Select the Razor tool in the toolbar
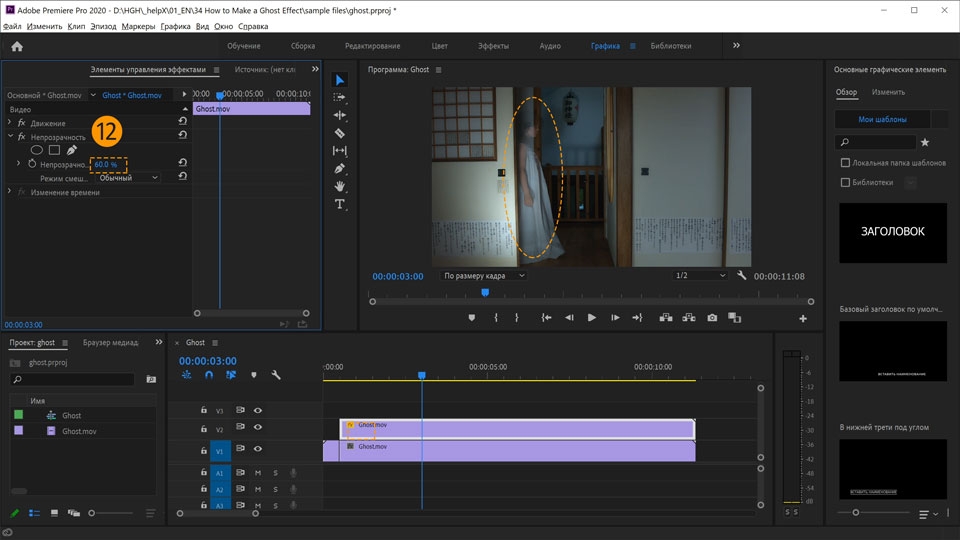This screenshot has width=960, height=540. pyautogui.click(x=340, y=133)
